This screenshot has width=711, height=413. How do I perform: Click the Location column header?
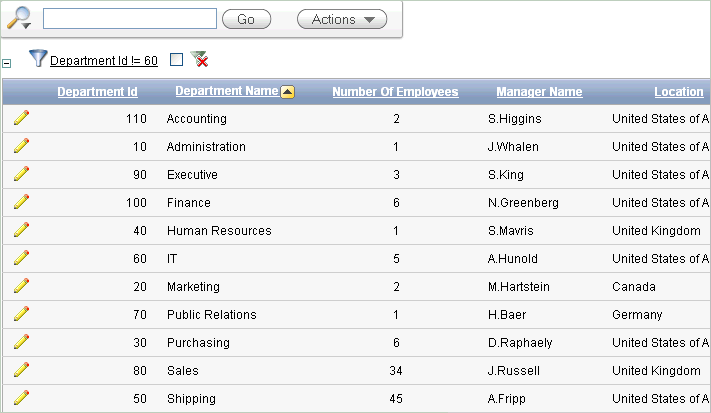(679, 92)
